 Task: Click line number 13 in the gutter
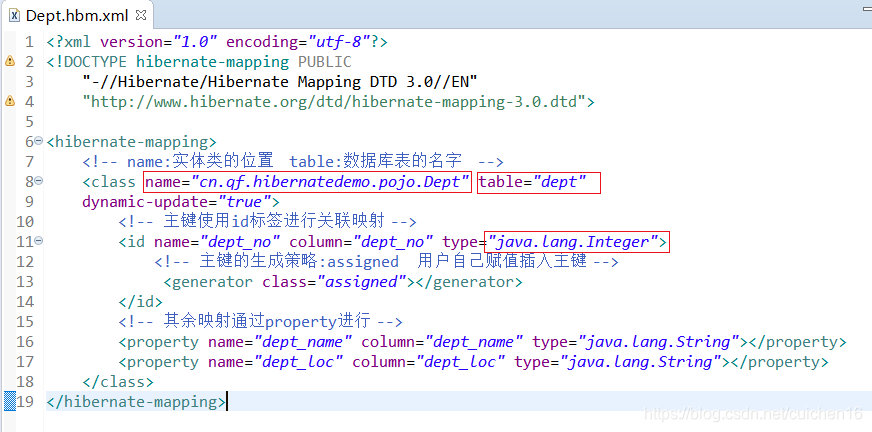tap(25, 282)
